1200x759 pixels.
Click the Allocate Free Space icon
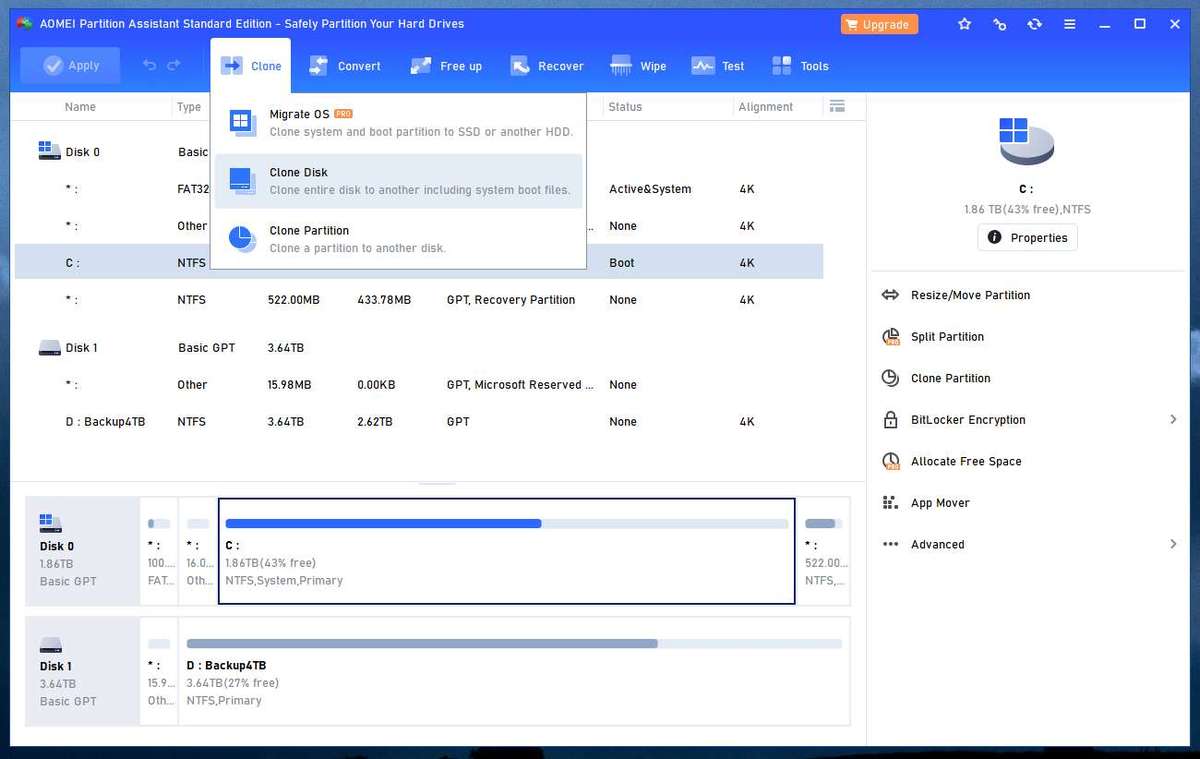(x=890, y=462)
